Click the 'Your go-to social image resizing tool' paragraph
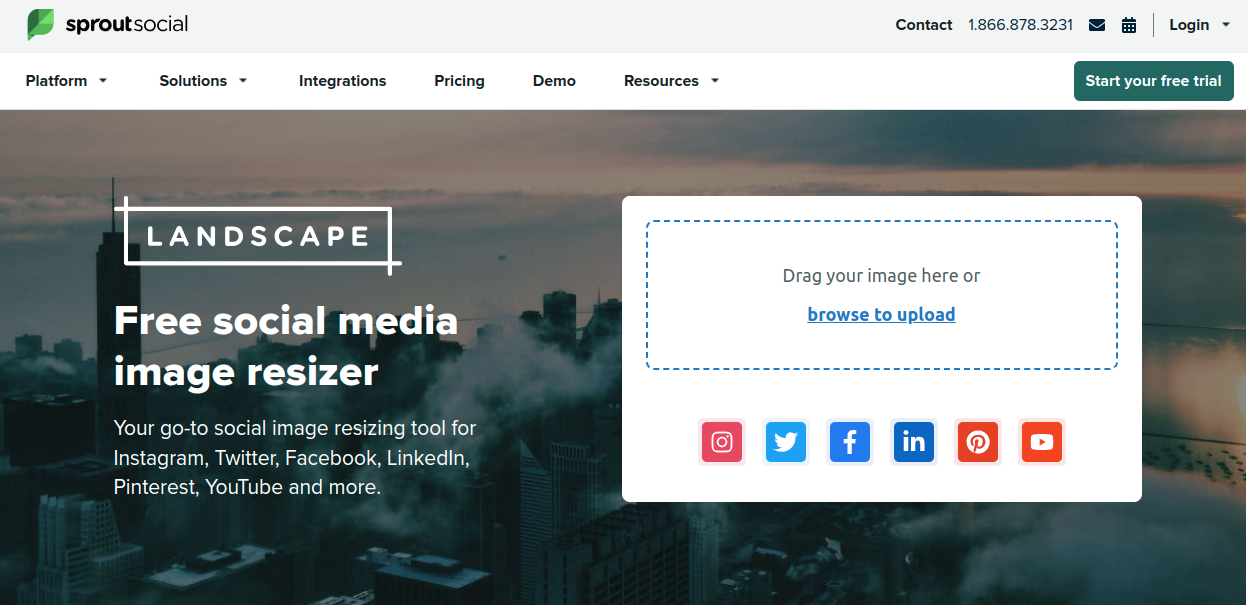This screenshot has height=605, width=1248. click(x=295, y=458)
